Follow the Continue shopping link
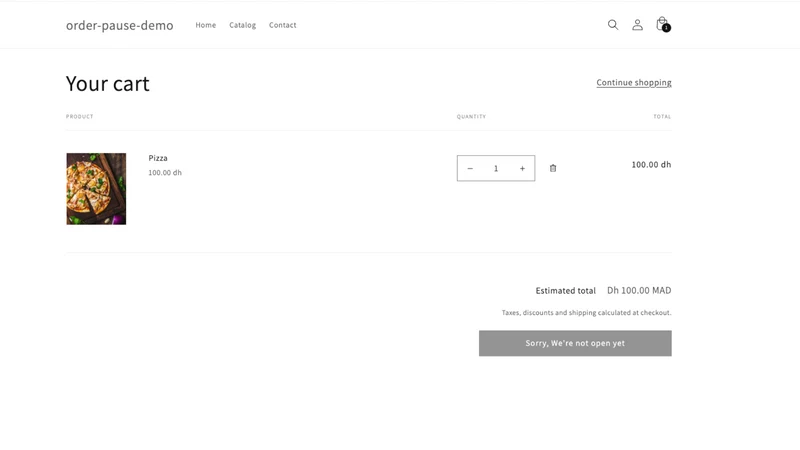Screen dimensions: 800x450 (x=634, y=82)
